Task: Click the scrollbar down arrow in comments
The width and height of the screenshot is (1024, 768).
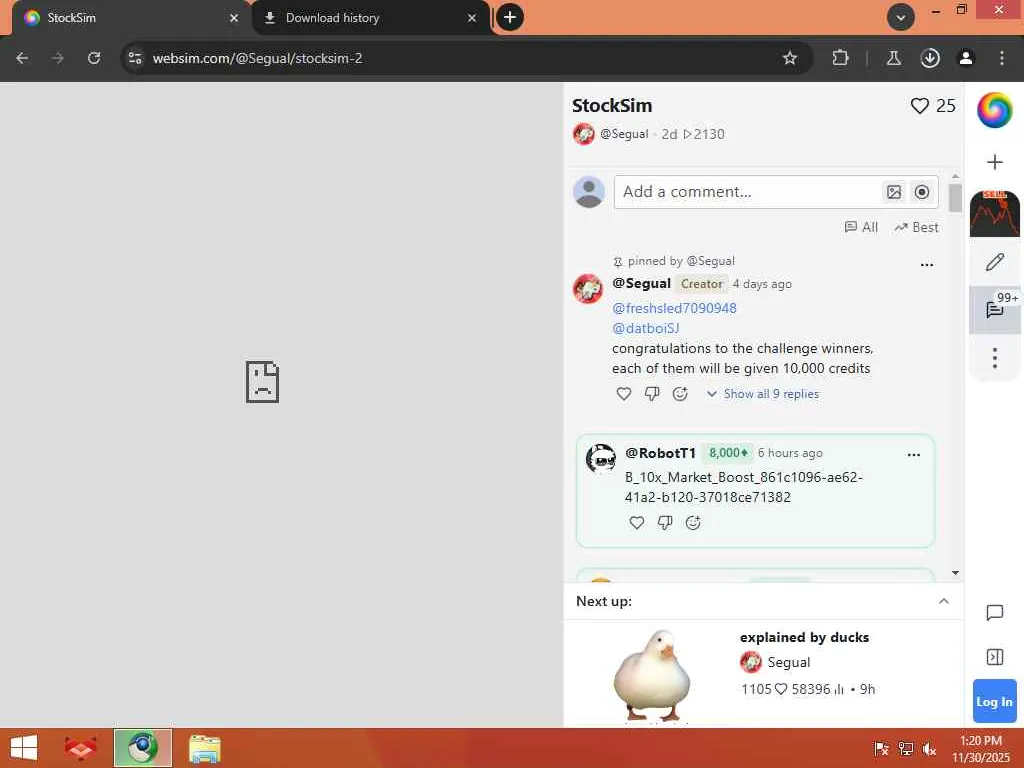Action: click(955, 573)
